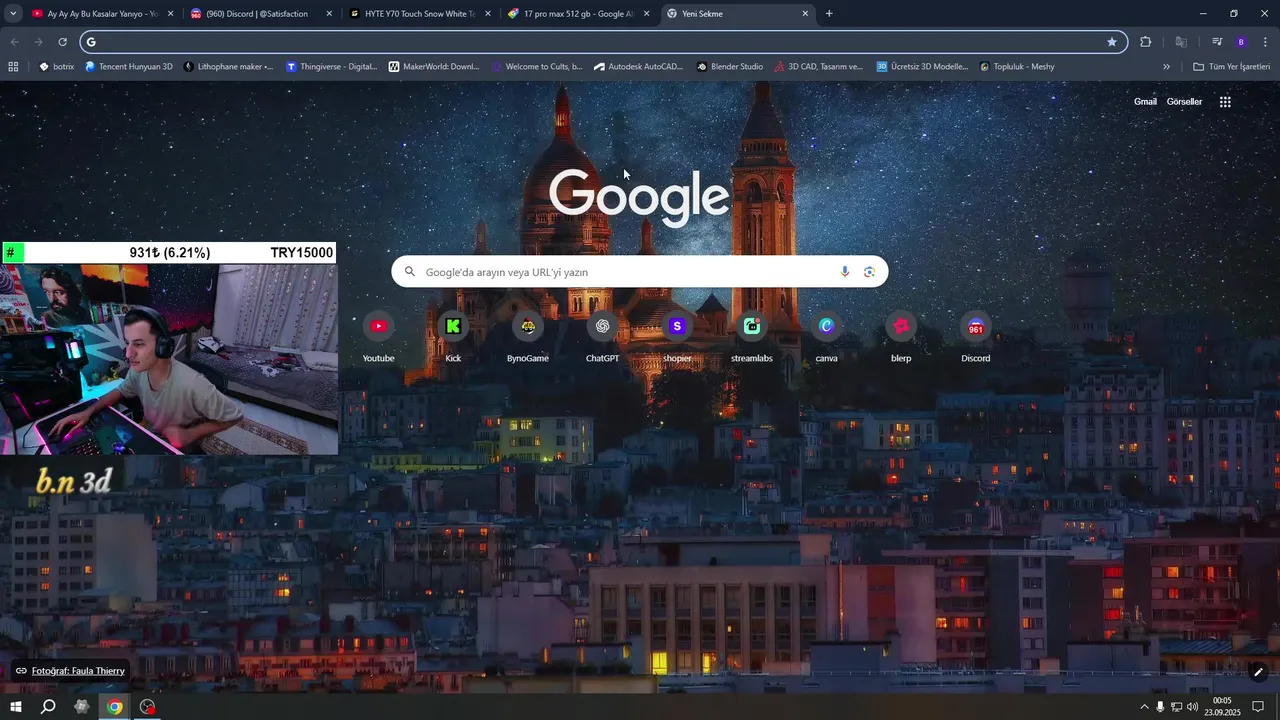Open the Gmail link
The height and width of the screenshot is (720, 1280).
pyautogui.click(x=1145, y=102)
